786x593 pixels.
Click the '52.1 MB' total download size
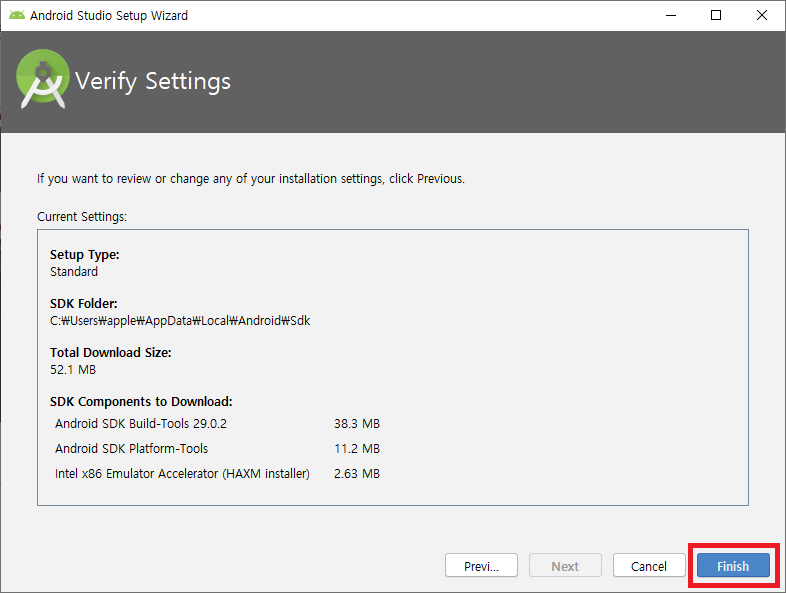(73, 370)
